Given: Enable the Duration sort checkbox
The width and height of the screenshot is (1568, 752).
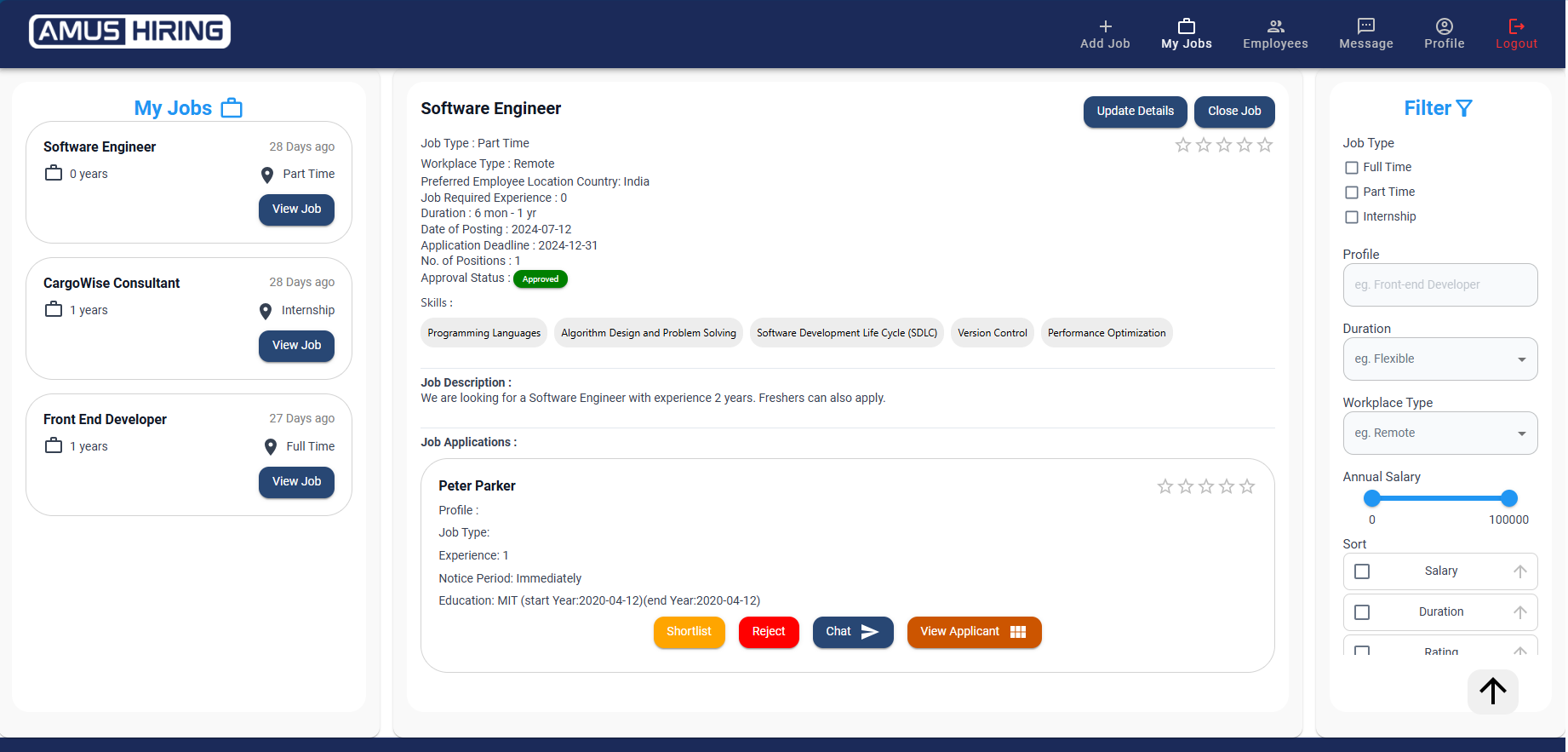Looking at the screenshot, I should [x=1364, y=613].
